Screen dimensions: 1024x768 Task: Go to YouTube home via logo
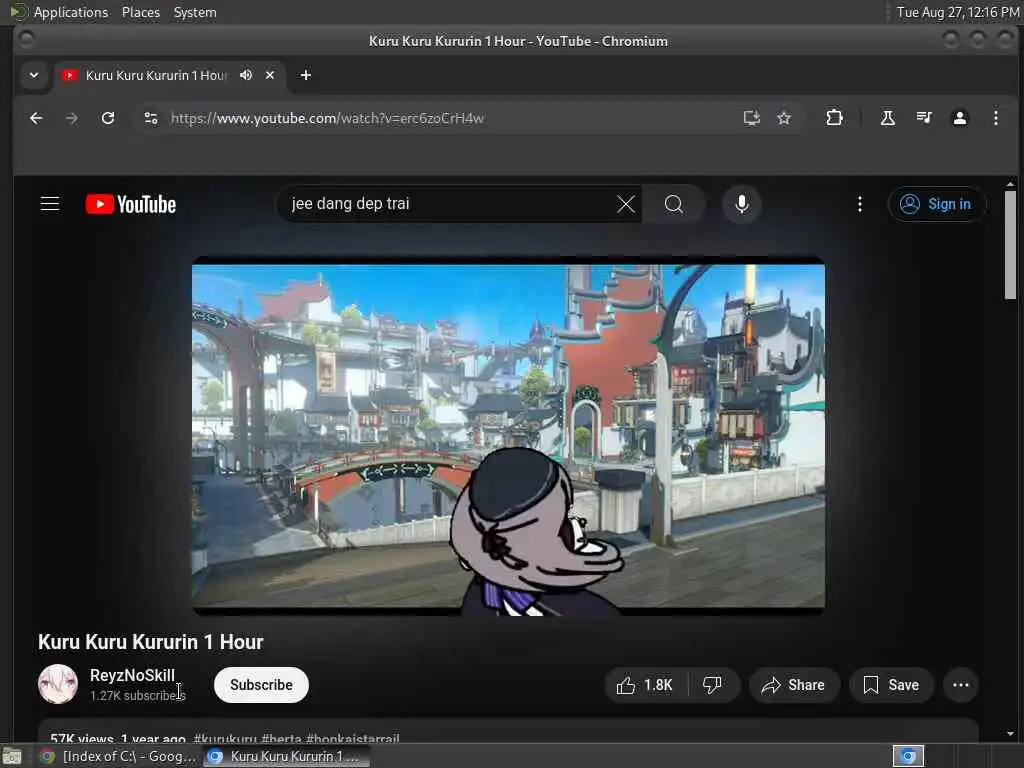pos(131,204)
